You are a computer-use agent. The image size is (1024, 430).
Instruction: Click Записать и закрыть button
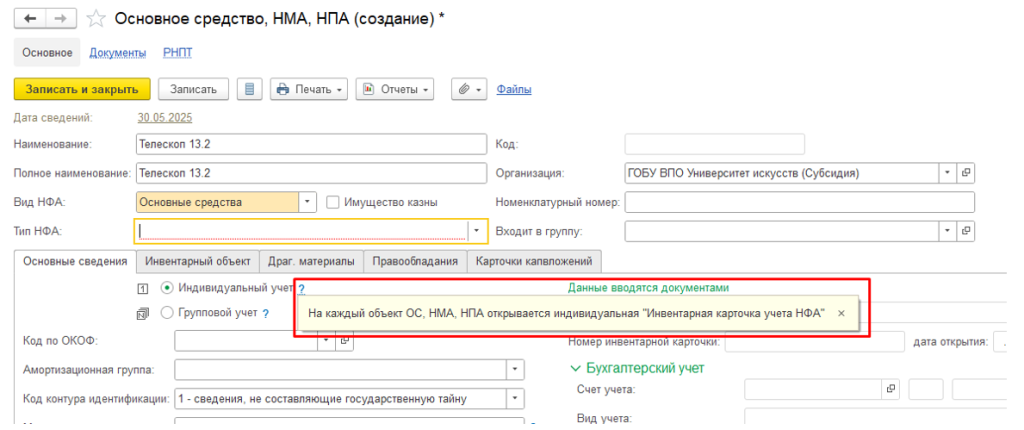tap(82, 90)
